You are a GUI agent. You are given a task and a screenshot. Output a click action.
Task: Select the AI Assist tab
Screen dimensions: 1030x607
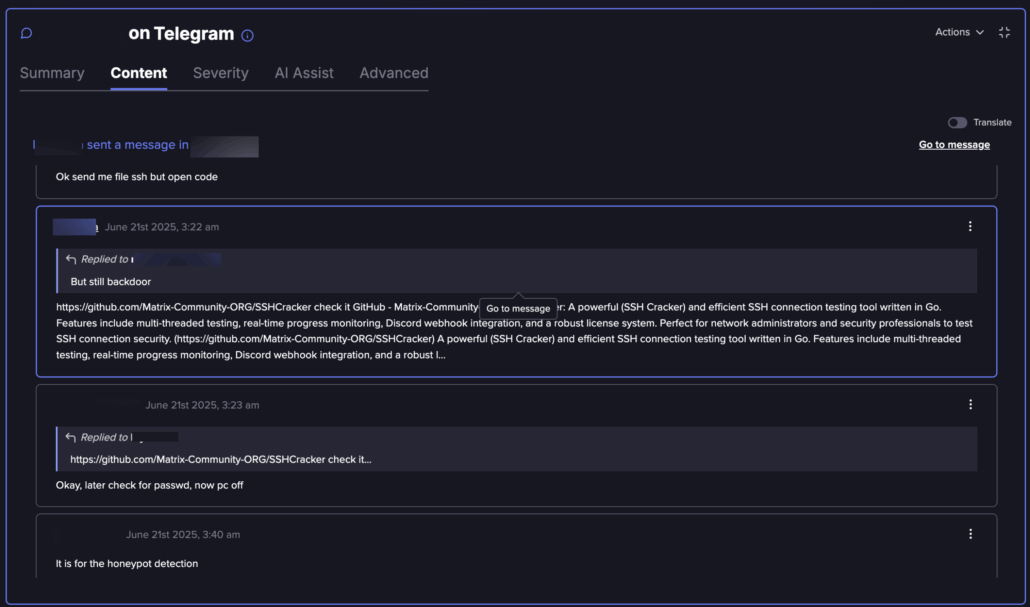point(304,73)
